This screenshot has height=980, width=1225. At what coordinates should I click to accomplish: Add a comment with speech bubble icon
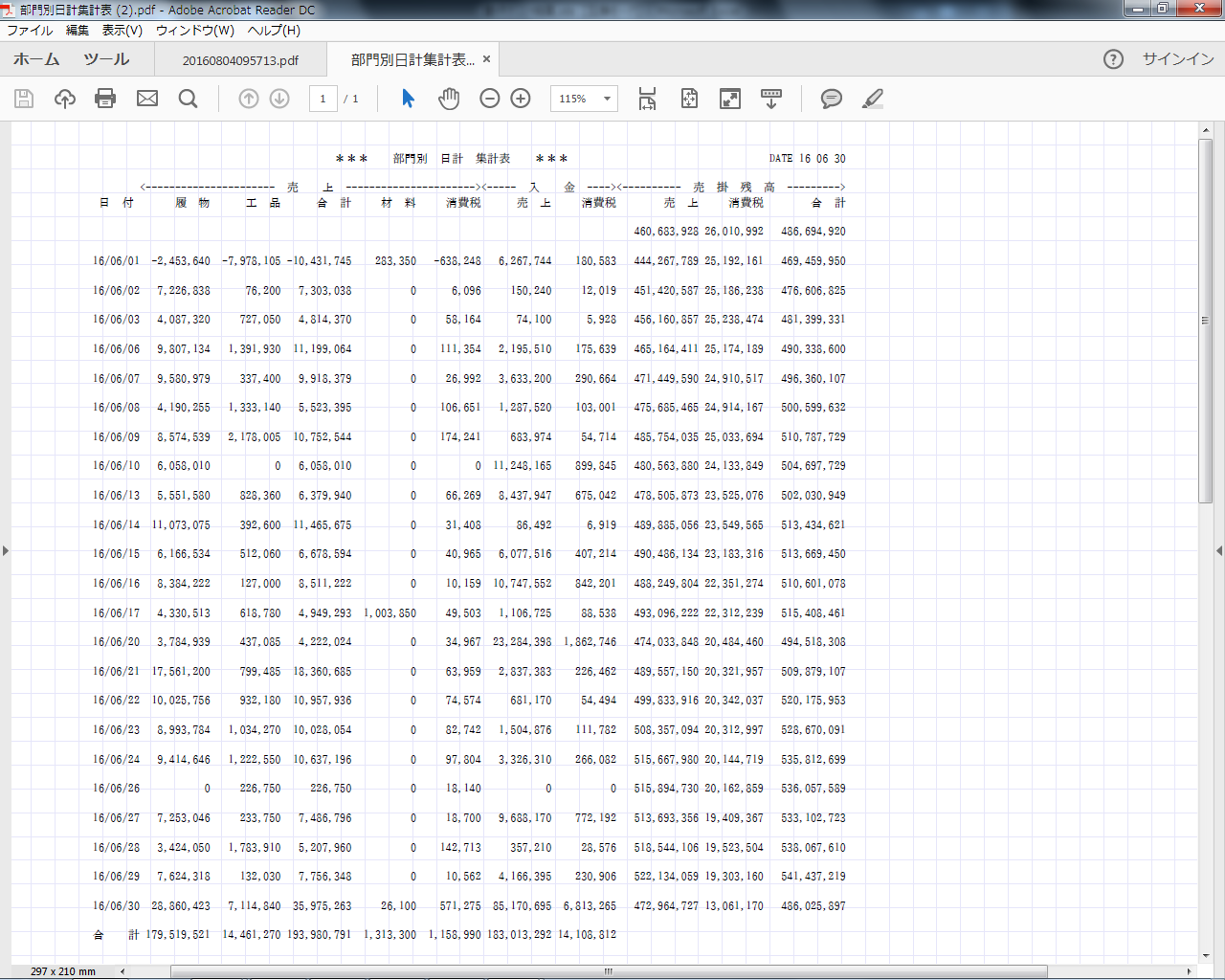832,99
